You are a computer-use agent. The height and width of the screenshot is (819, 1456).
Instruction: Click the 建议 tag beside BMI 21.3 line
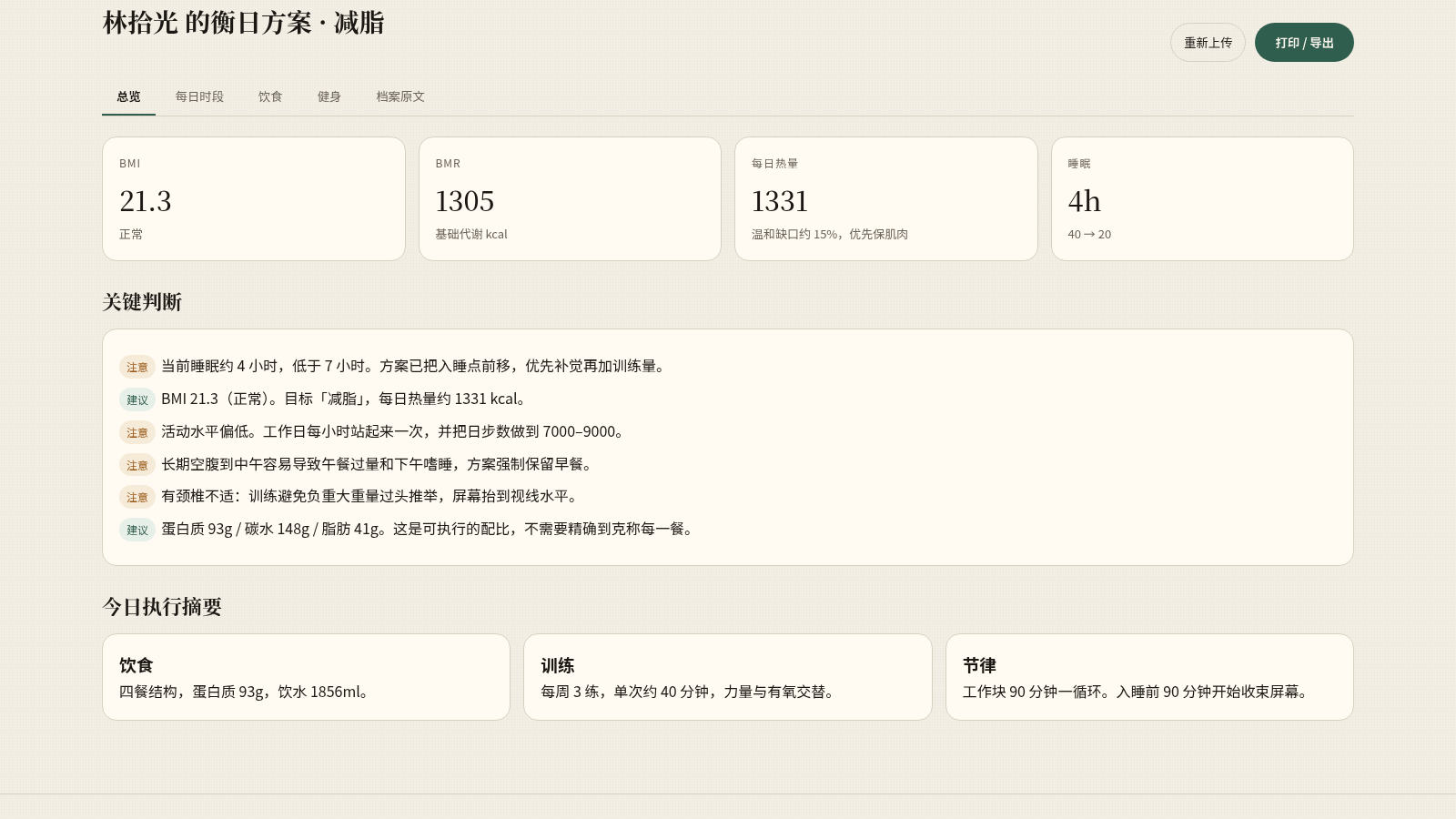(x=137, y=399)
